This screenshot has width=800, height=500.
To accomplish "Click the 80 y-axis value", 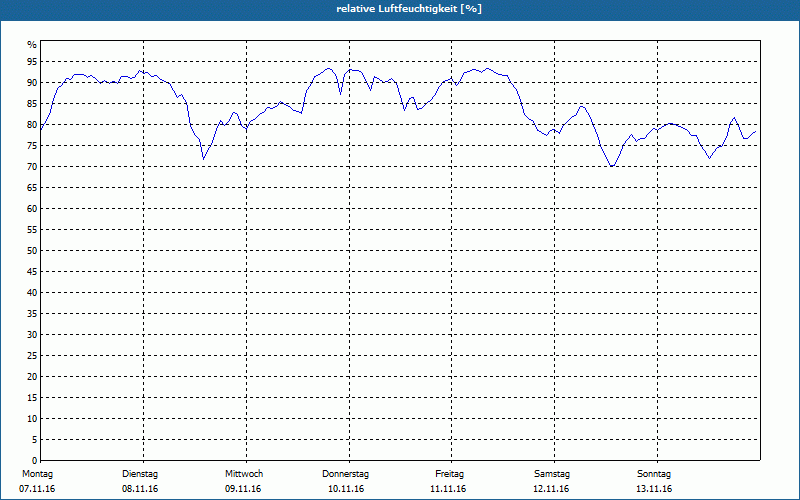I will click(32, 124).
